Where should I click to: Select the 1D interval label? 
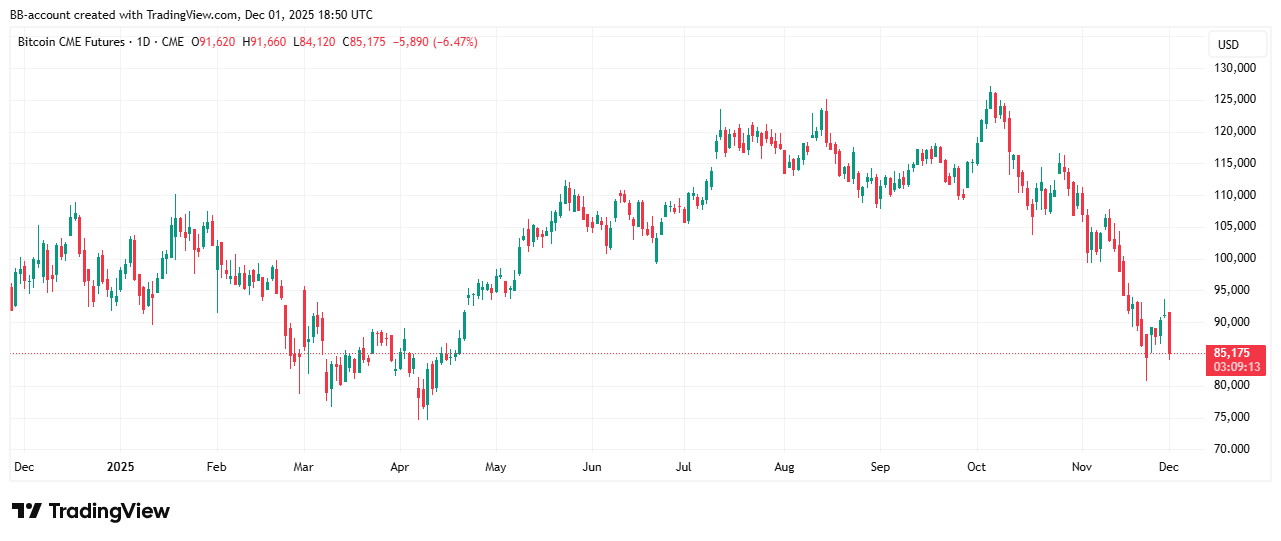tap(145, 42)
